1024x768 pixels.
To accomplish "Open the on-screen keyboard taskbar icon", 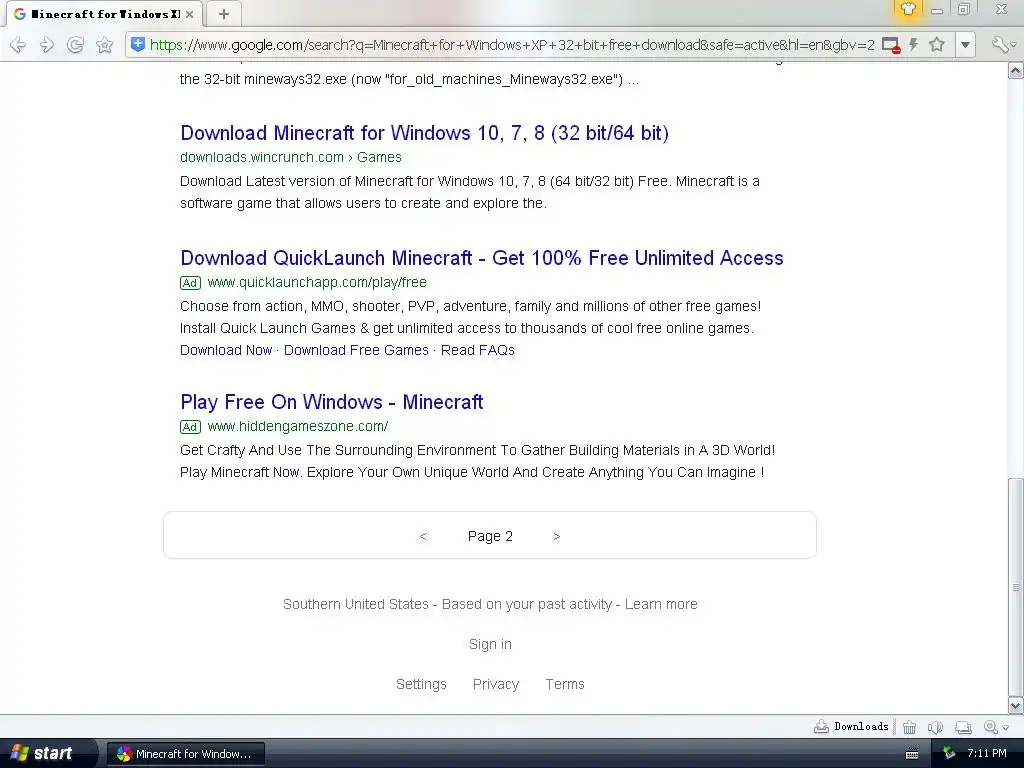I will click(x=912, y=754).
